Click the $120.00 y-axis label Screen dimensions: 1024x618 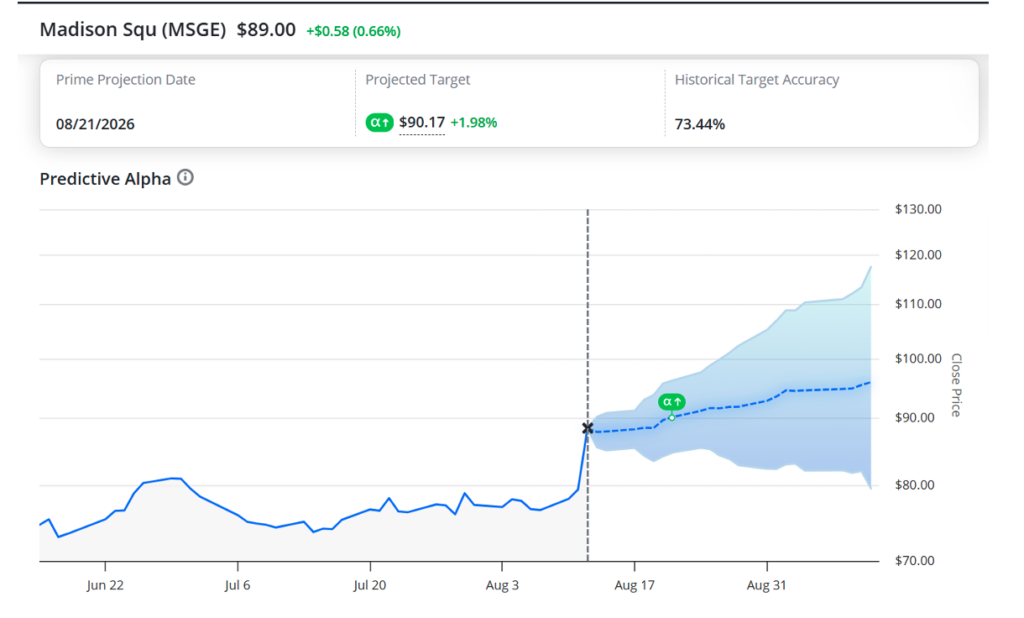(x=918, y=255)
